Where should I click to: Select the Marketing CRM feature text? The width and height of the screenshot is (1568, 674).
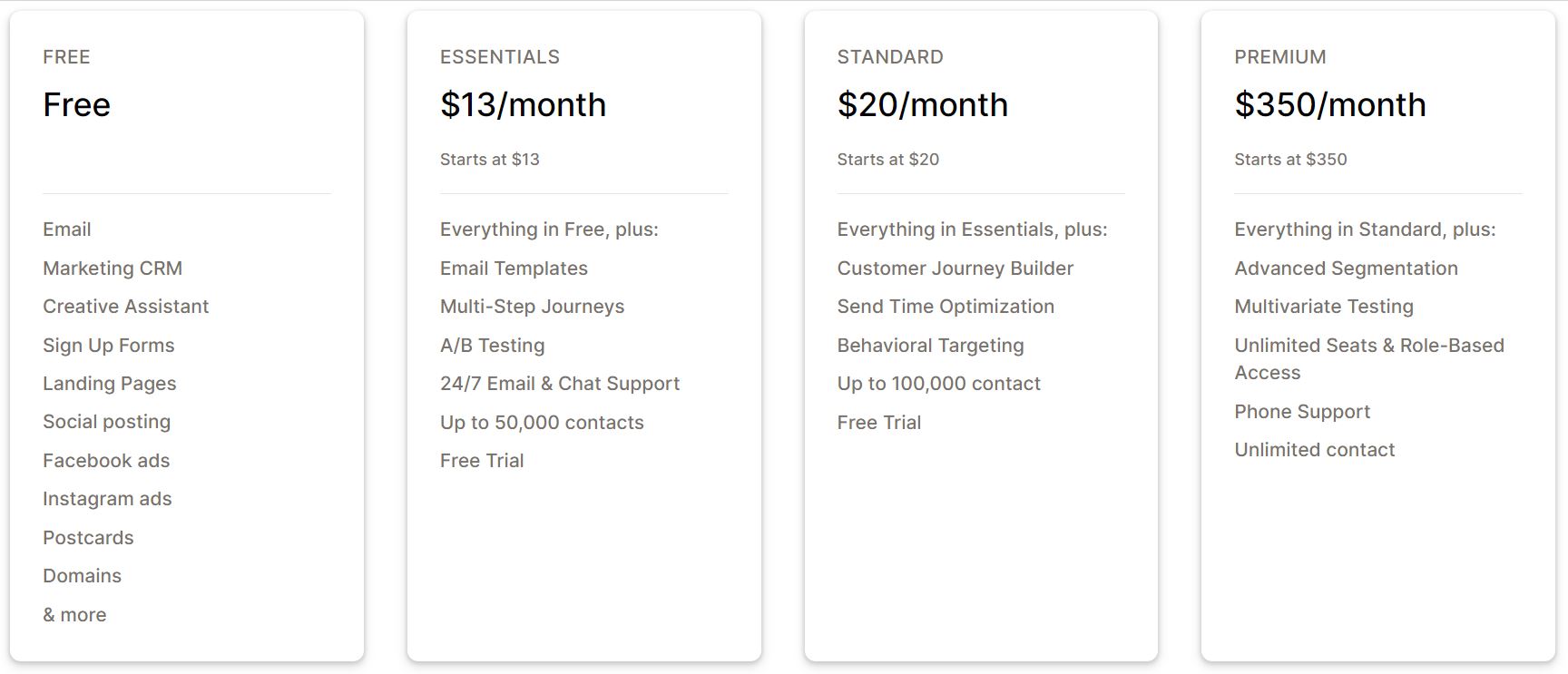[x=113, y=269]
